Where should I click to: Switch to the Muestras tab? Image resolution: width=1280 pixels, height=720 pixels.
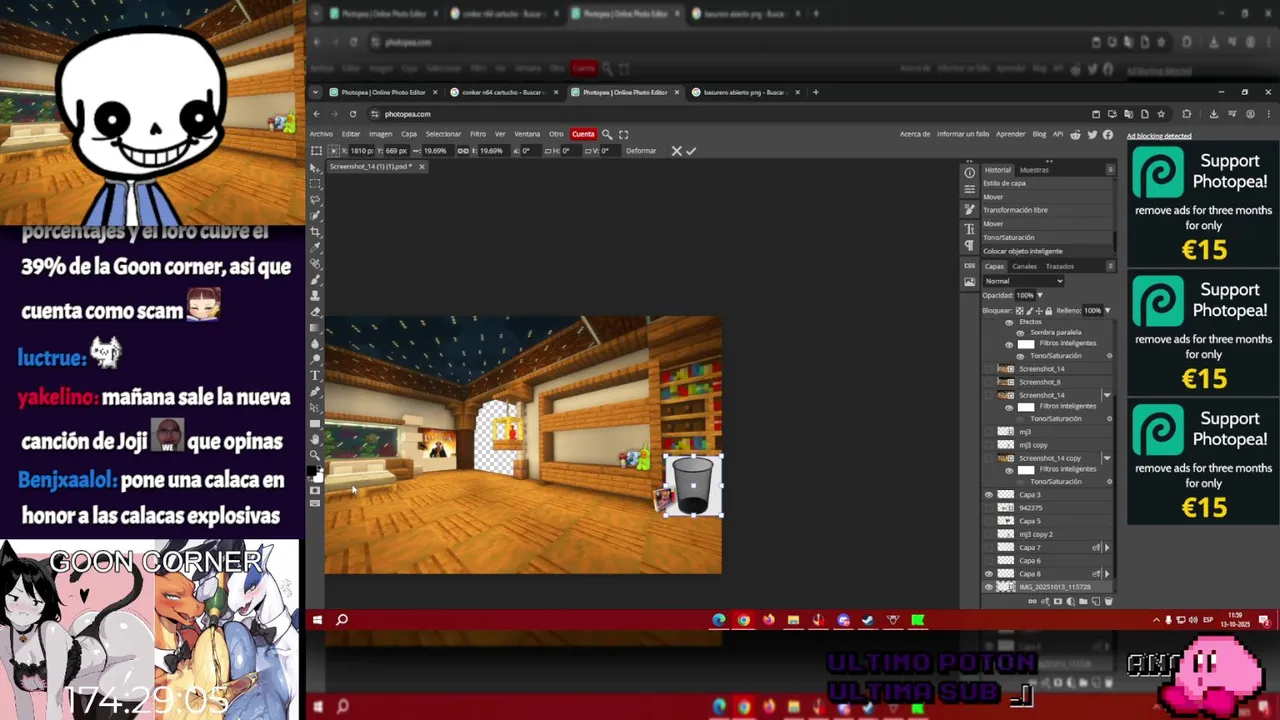[1034, 170]
